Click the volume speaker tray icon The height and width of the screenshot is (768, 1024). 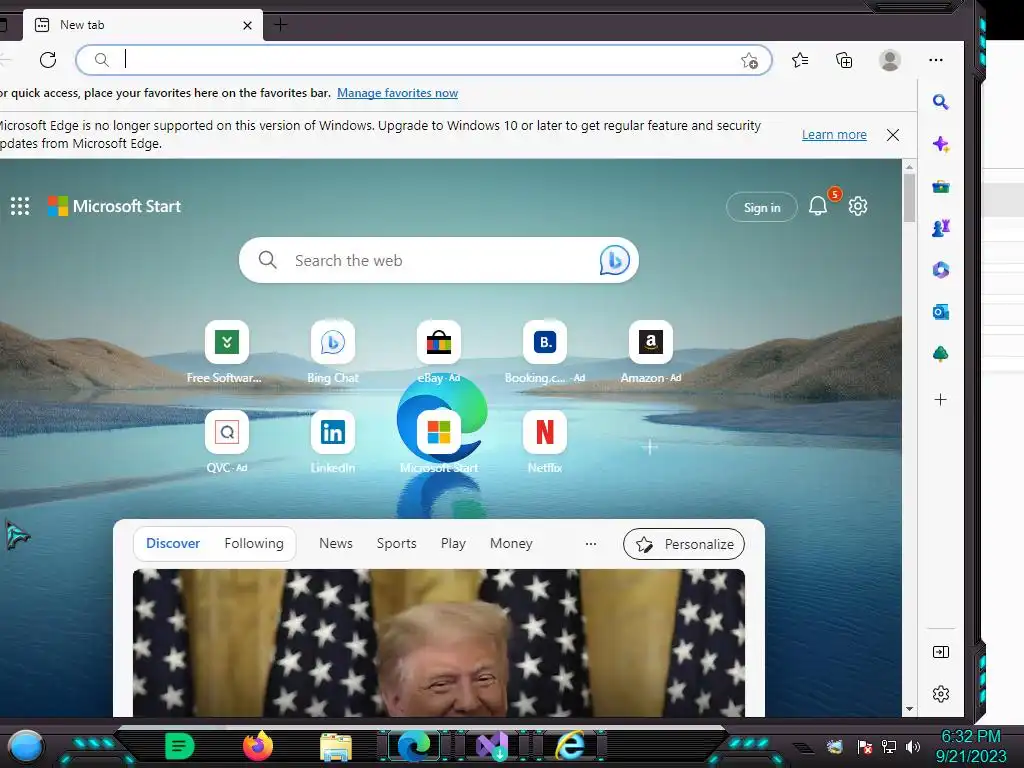point(913,746)
